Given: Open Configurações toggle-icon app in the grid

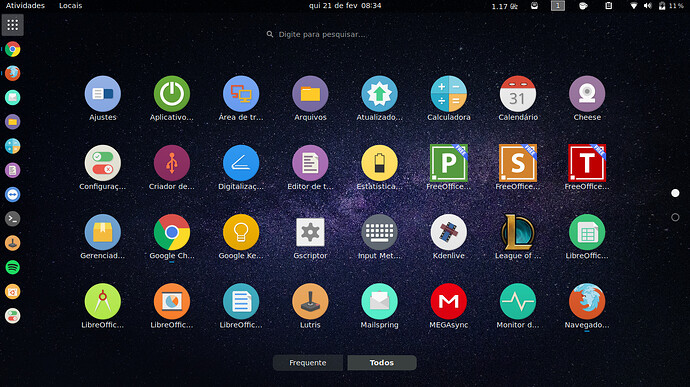Looking at the screenshot, I should pyautogui.click(x=103, y=163).
